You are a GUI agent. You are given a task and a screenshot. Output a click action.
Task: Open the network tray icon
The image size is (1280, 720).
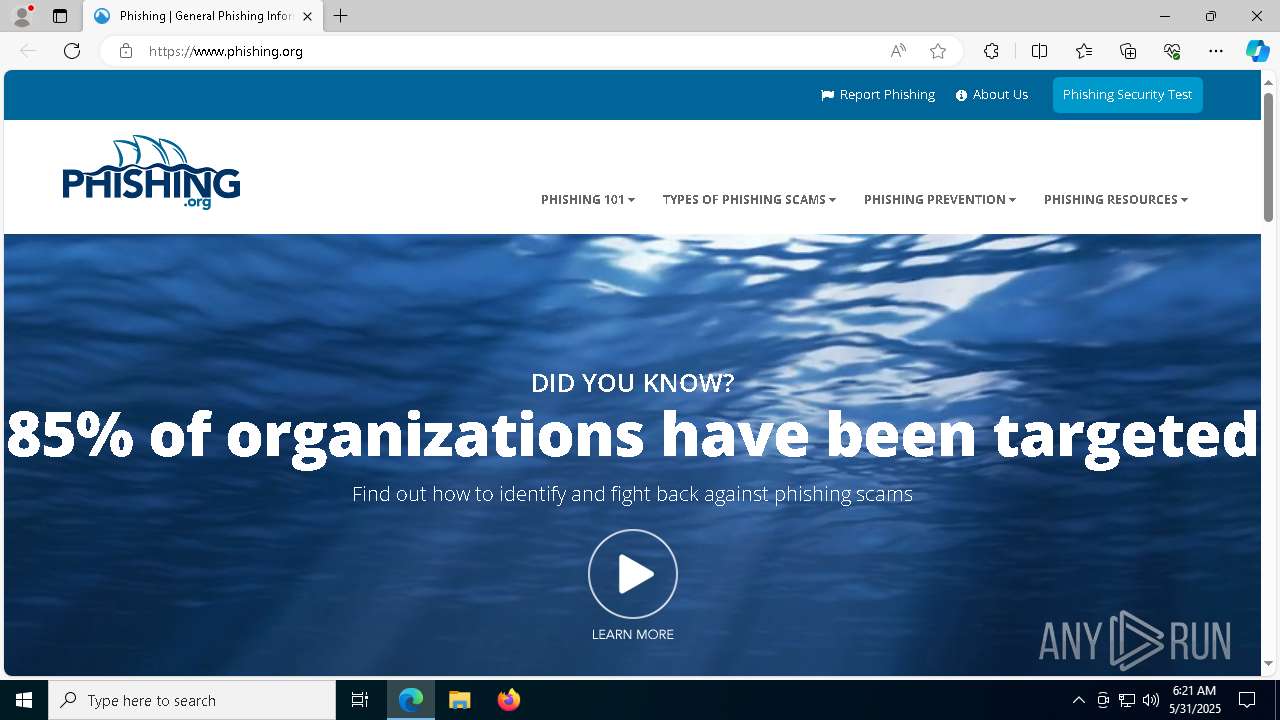(x=1127, y=700)
